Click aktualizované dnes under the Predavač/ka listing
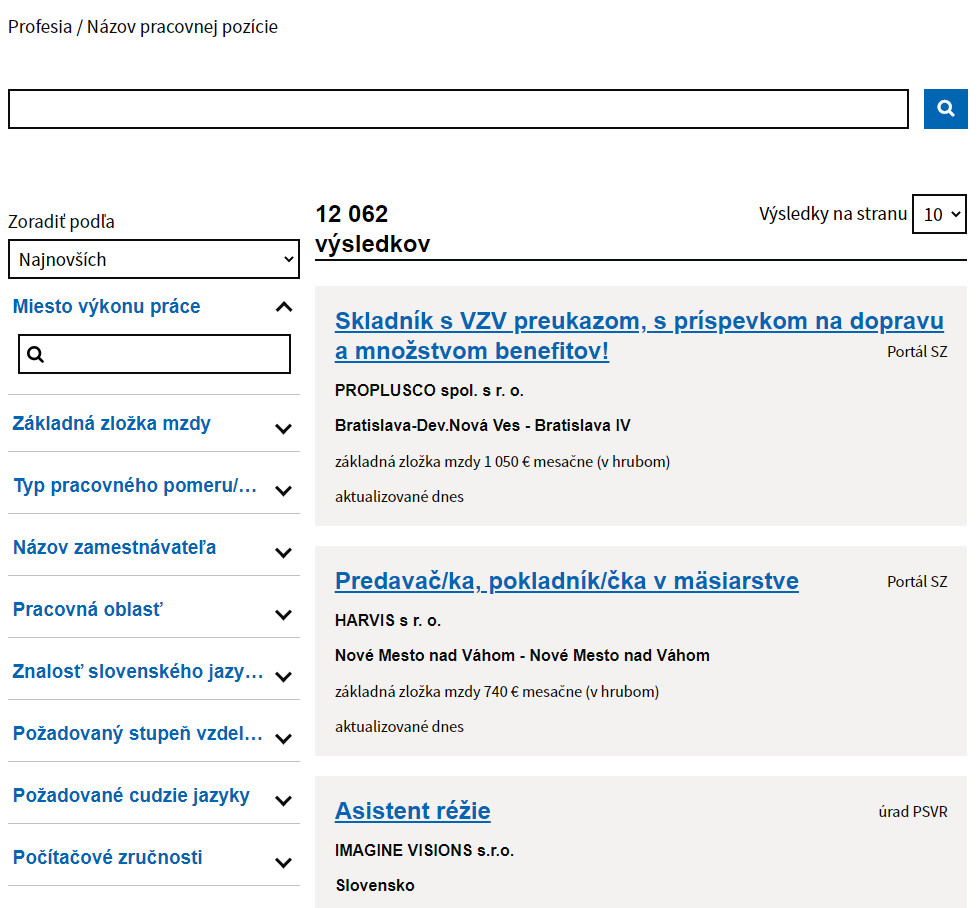Screen dimensions: 978x908 pyautogui.click(x=399, y=727)
